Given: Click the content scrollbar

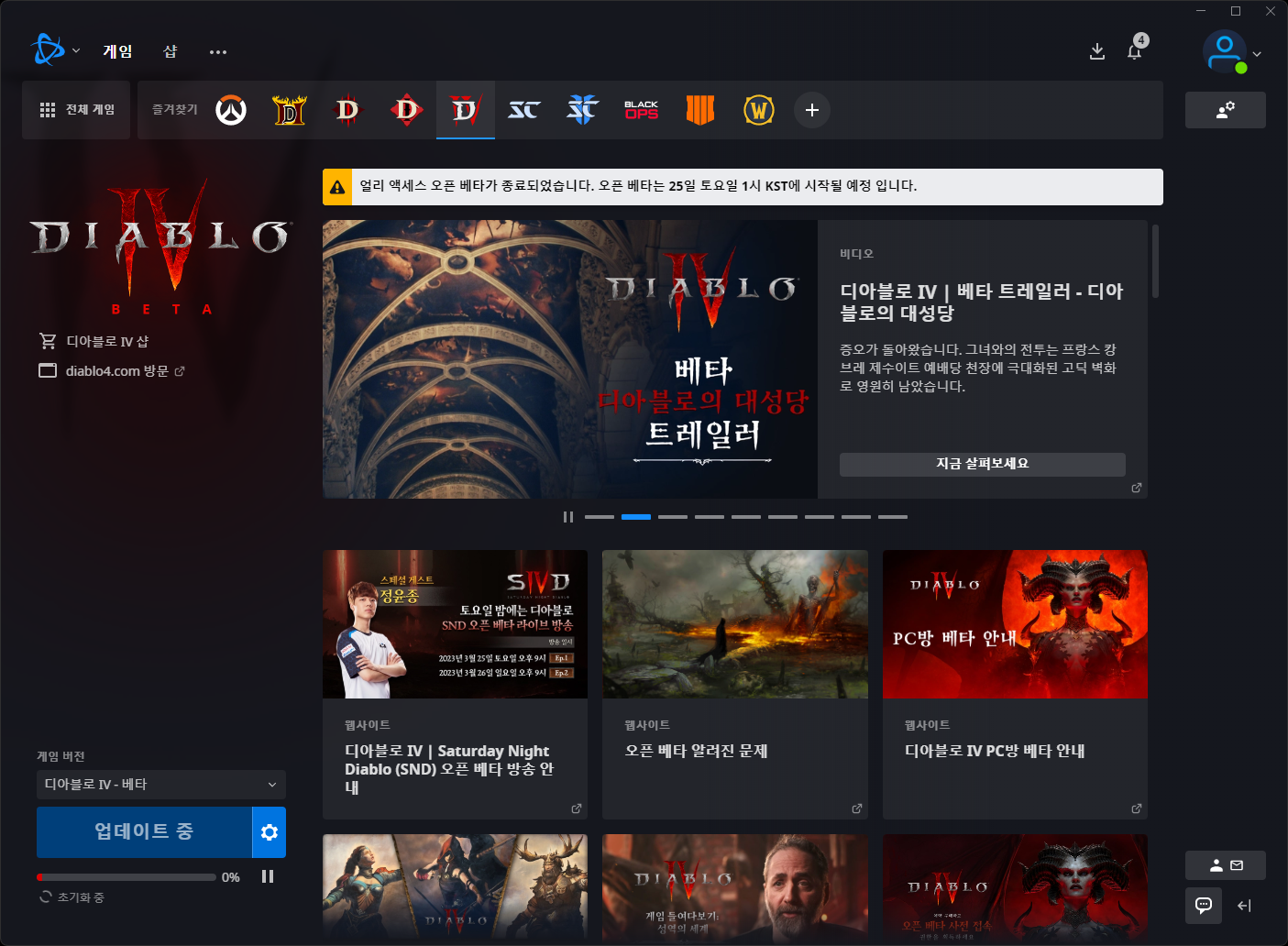Looking at the screenshot, I should (1155, 261).
